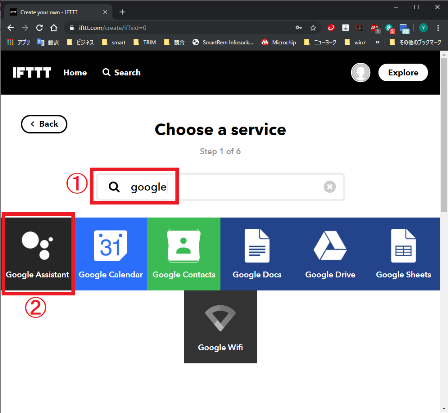Image resolution: width=448 pixels, height=413 pixels.
Task: Go to the Home menu item
Action: point(75,72)
